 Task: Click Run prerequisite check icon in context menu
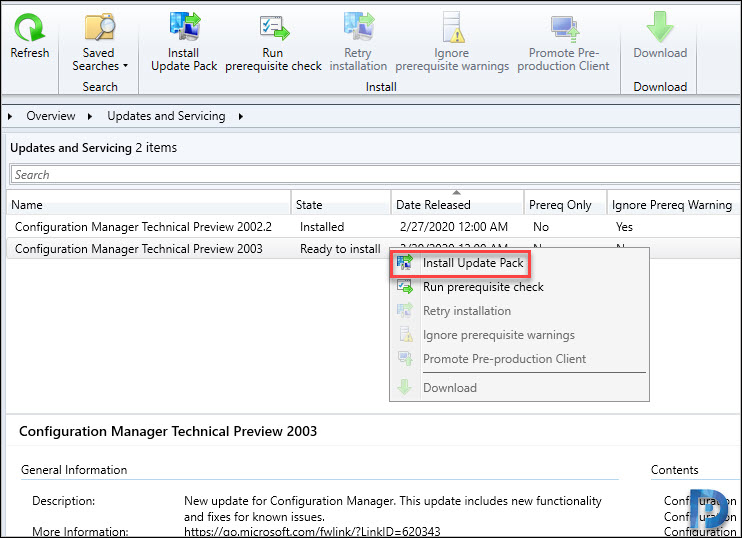point(405,287)
